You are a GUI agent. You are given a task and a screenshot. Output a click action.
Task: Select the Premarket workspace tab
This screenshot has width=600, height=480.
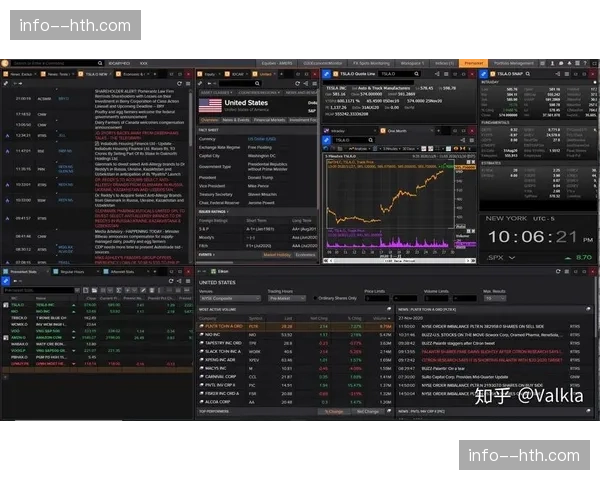pyautogui.click(x=473, y=62)
